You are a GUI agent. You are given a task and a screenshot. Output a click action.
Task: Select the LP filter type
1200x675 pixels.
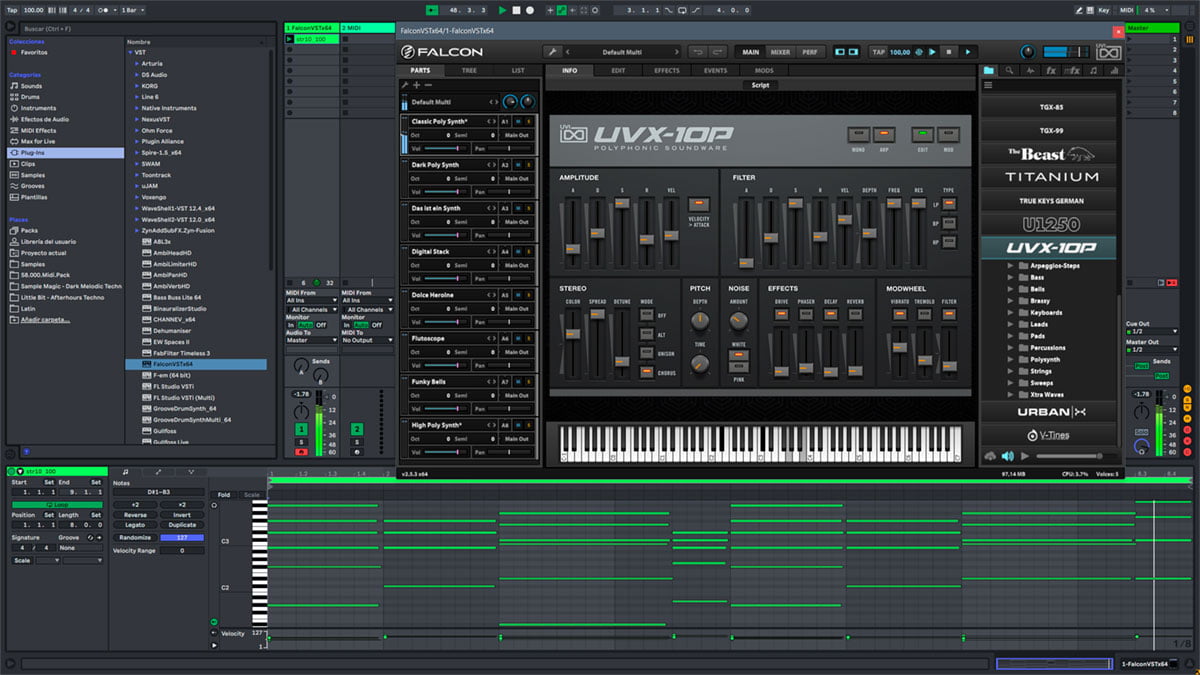(948, 204)
